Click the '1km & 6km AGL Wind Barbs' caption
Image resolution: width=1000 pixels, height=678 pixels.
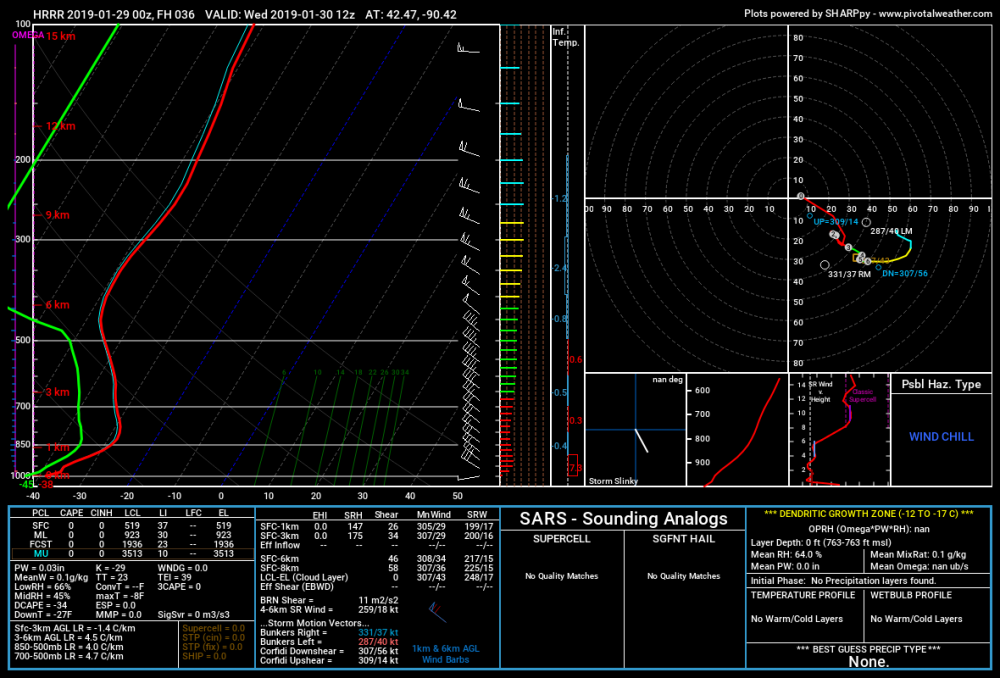click(445, 654)
